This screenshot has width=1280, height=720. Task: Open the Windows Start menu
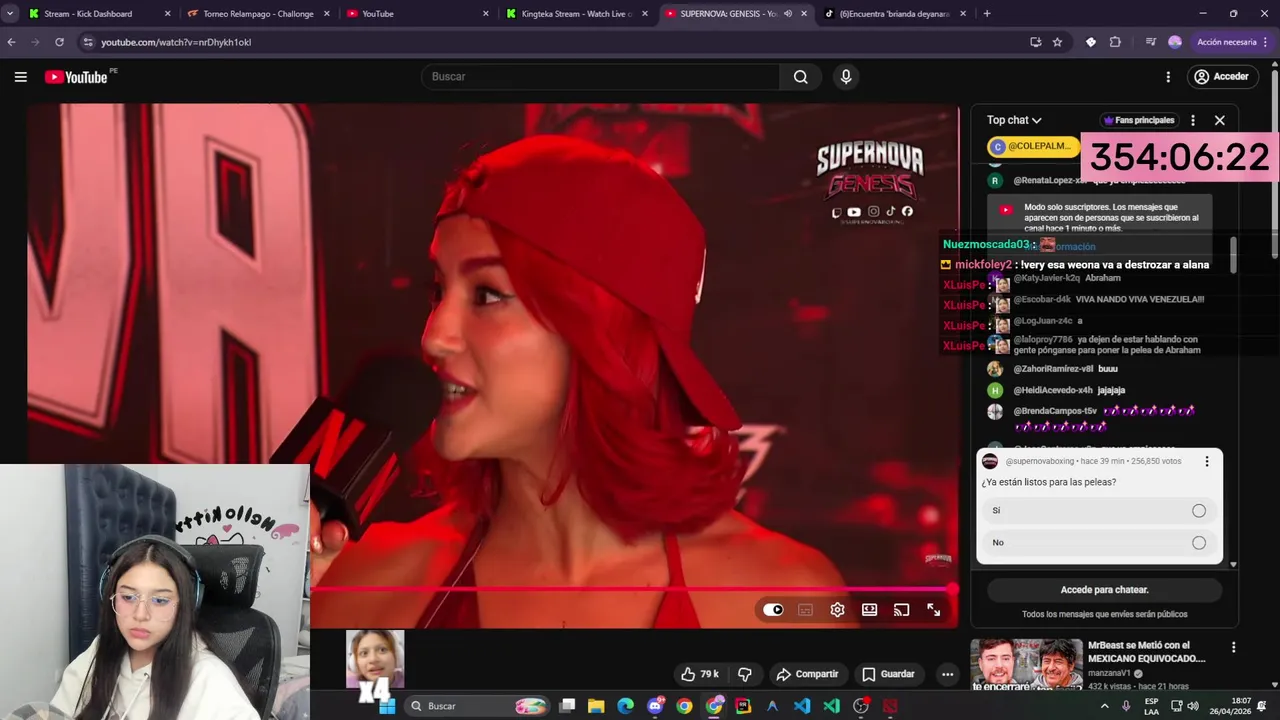[x=387, y=706]
